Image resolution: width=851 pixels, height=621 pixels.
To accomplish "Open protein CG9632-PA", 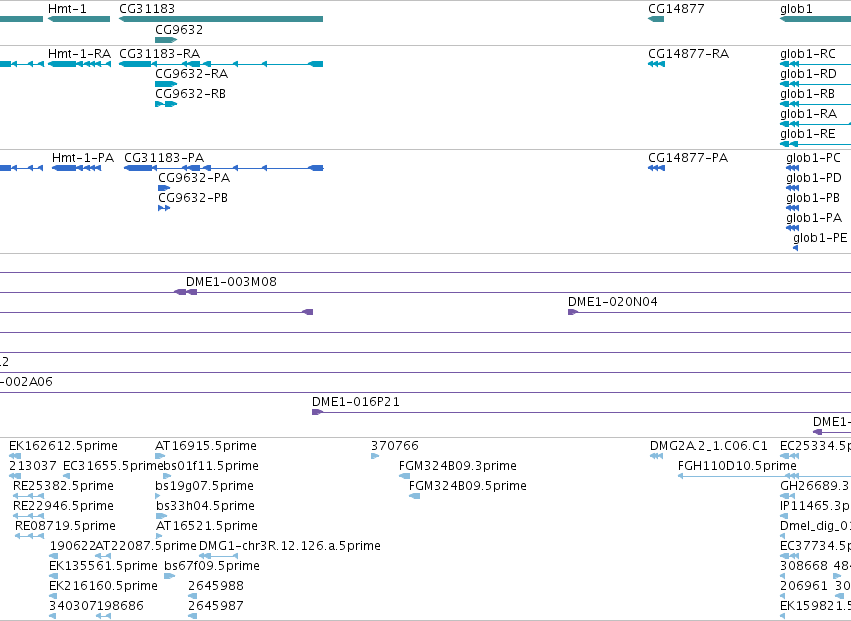I will point(194,178).
